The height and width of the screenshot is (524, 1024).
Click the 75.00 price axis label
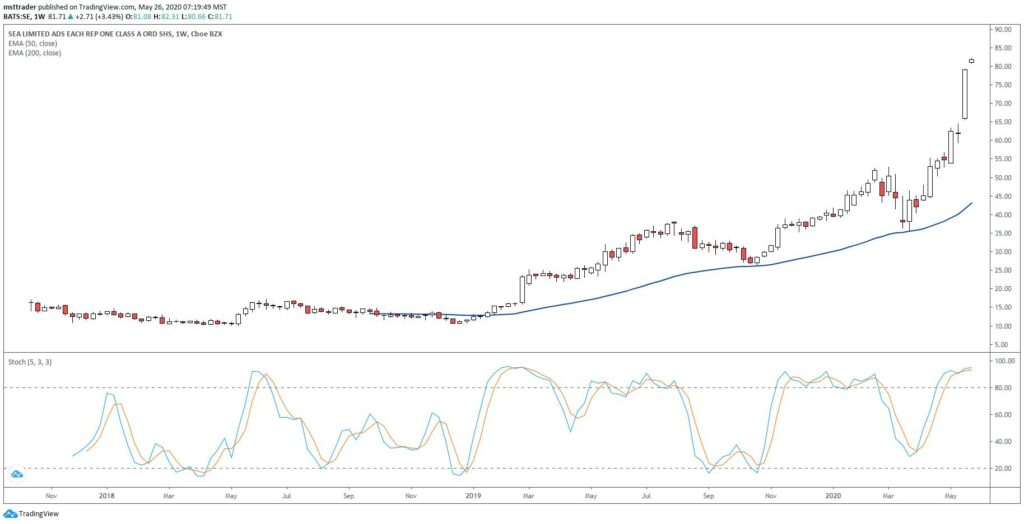pos(1002,85)
